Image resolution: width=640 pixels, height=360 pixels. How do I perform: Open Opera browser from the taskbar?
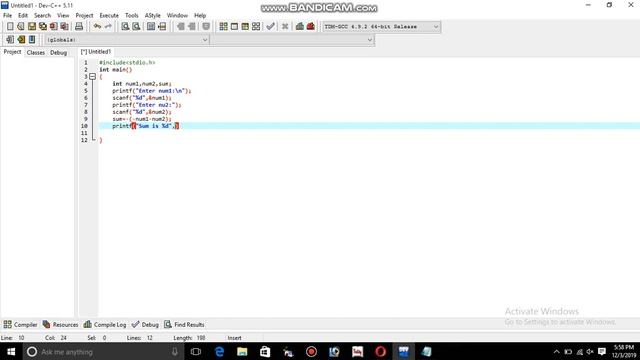(x=380, y=351)
